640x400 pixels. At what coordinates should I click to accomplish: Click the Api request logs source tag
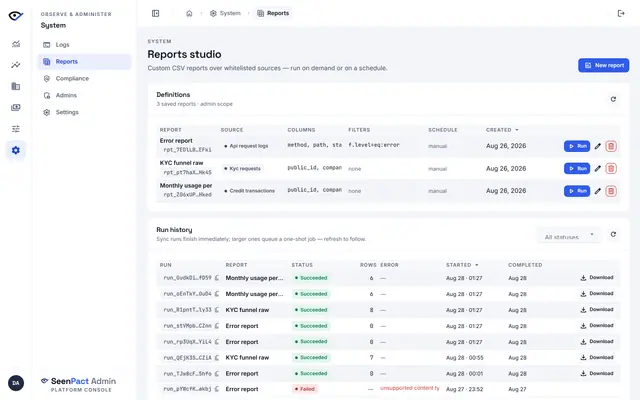coord(246,146)
